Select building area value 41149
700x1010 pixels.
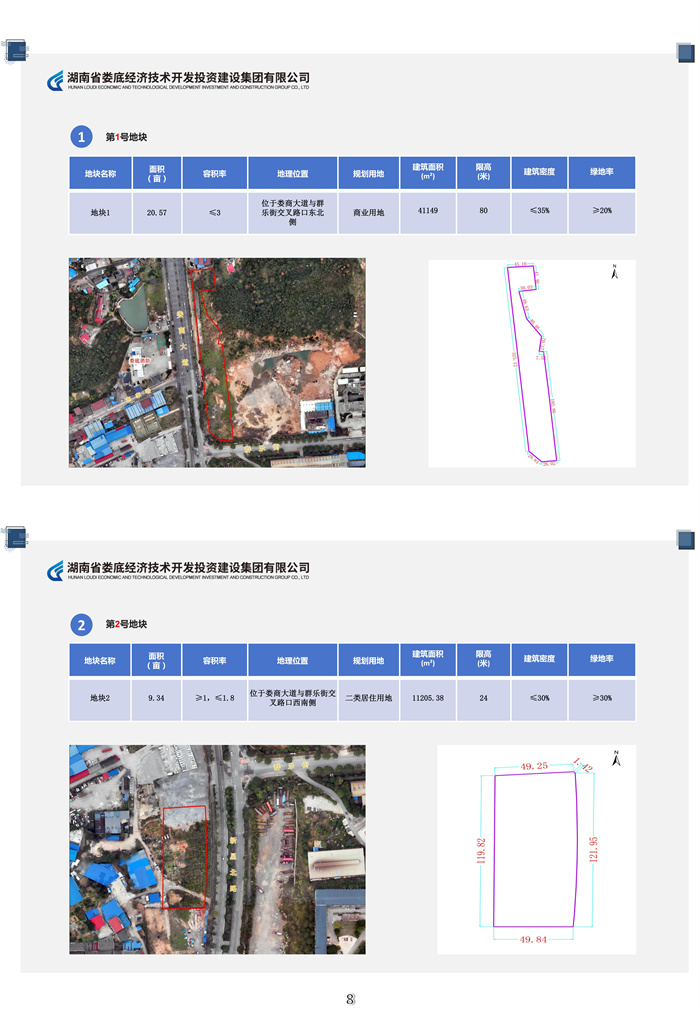(x=428, y=211)
